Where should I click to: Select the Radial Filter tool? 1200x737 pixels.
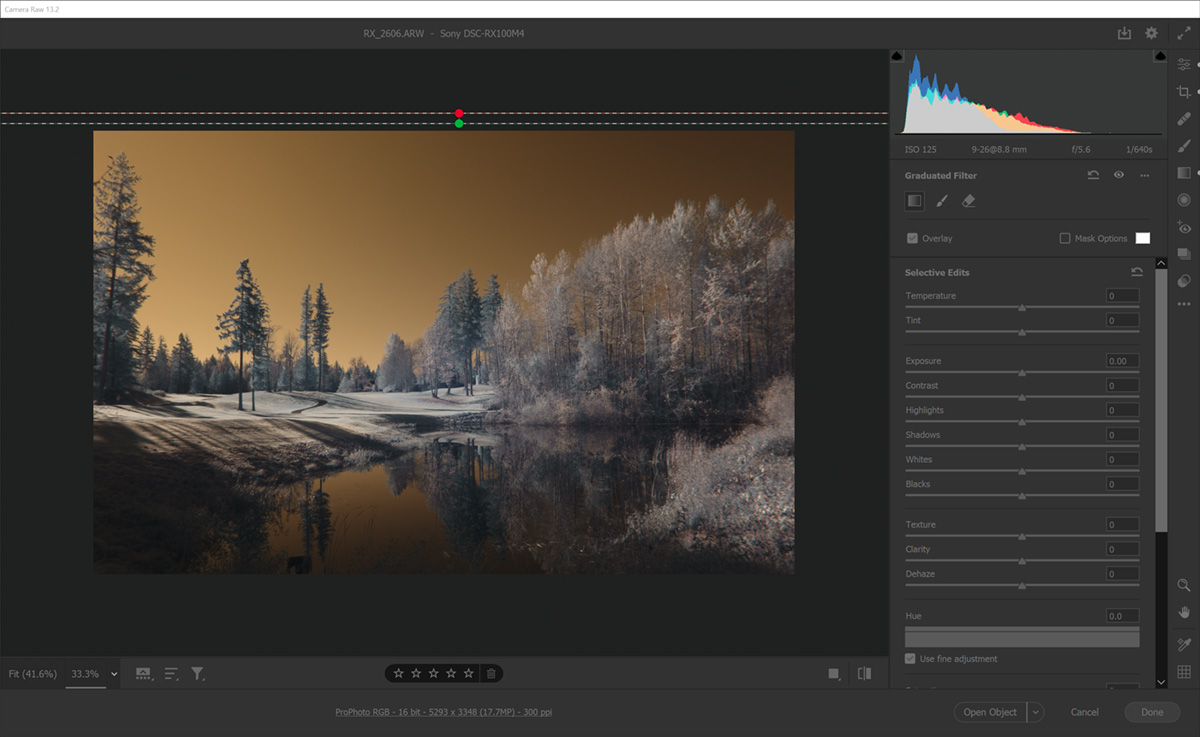click(x=1184, y=199)
